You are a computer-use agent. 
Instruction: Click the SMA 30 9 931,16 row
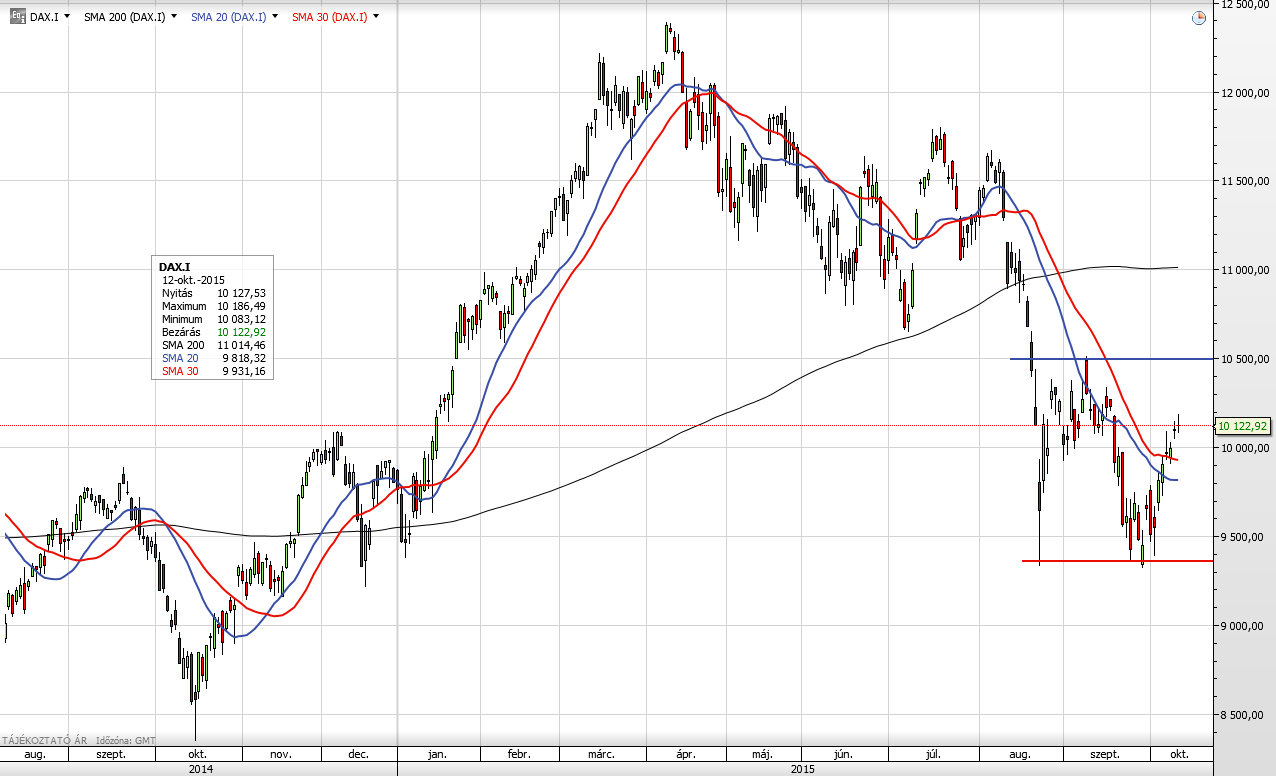212,371
